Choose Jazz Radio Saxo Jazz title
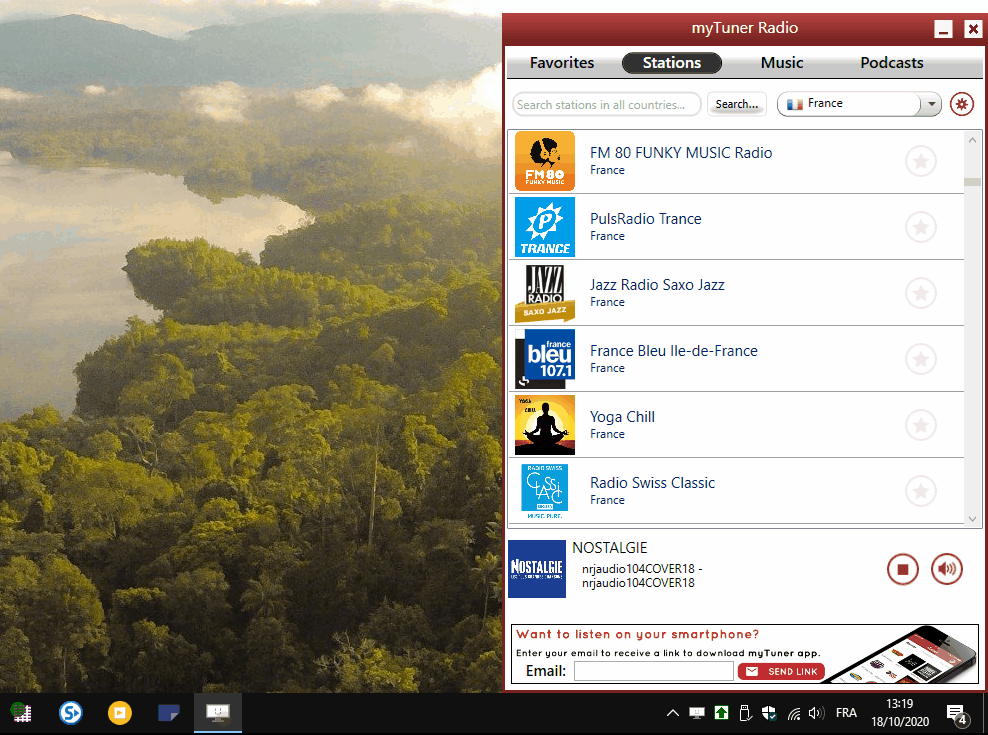Image resolution: width=988 pixels, height=735 pixels. [657, 285]
